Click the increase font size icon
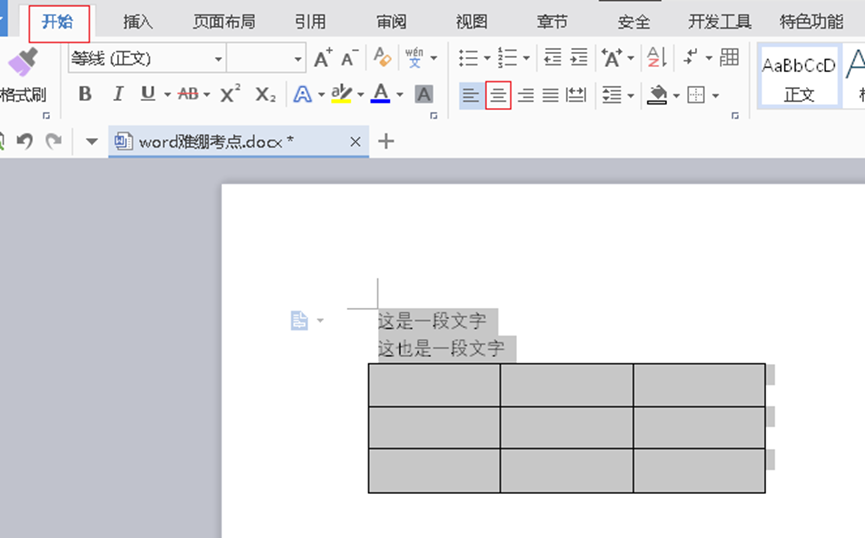 [x=322, y=59]
